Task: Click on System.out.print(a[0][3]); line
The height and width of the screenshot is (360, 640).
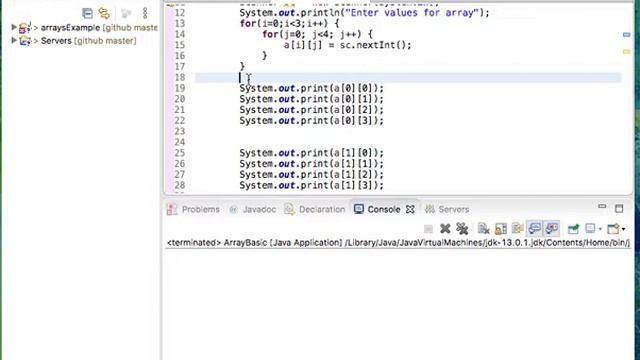Action: (311, 120)
